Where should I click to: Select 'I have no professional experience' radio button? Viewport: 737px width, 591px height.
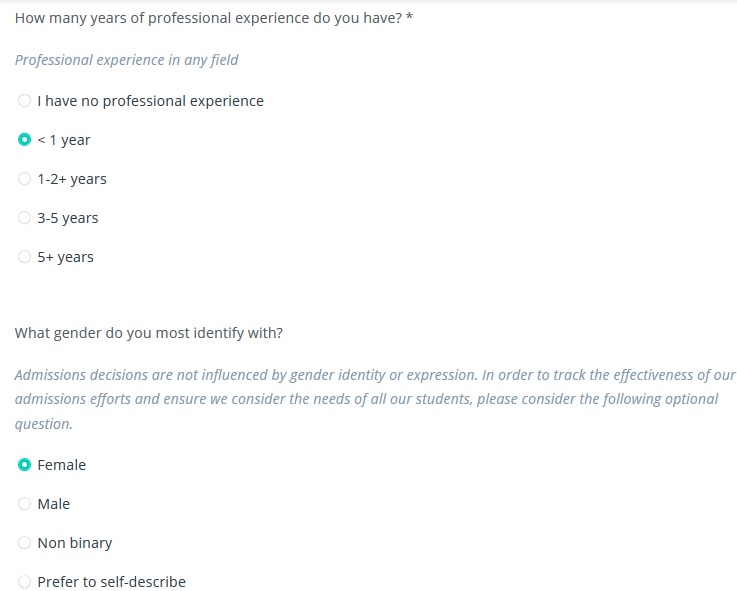pyautogui.click(x=24, y=101)
